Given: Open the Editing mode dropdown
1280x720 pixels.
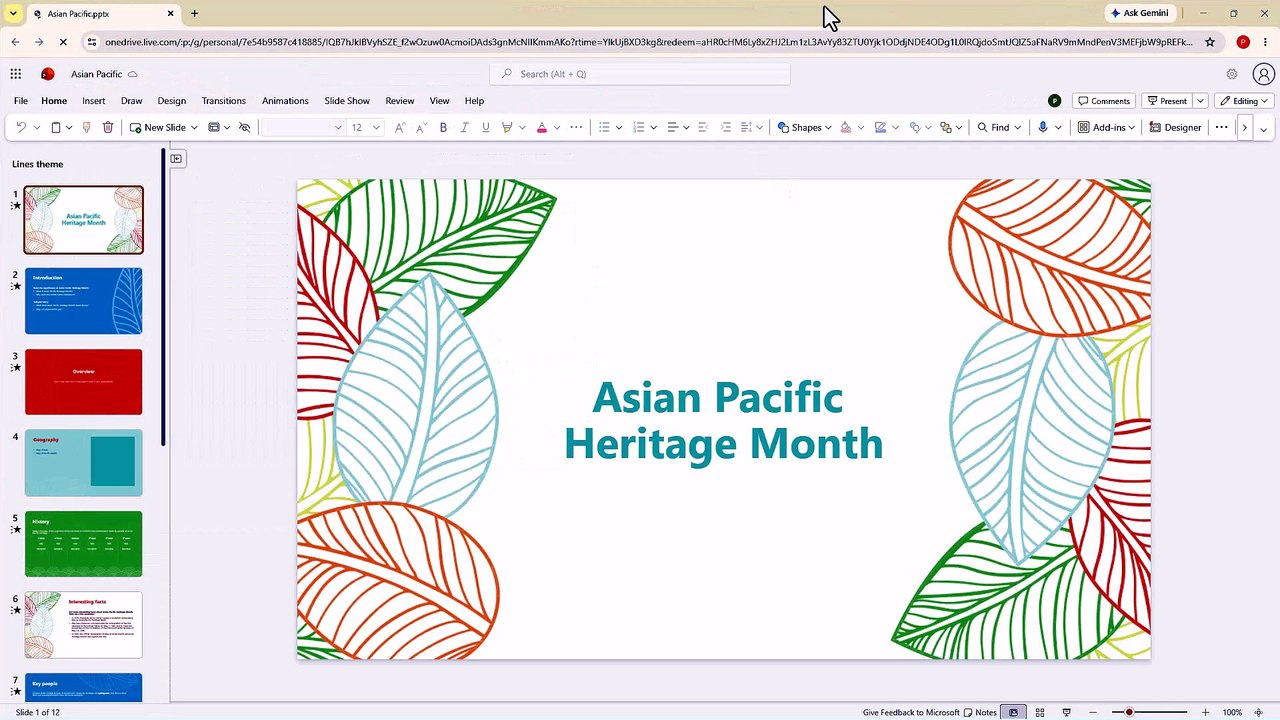Looking at the screenshot, I should (1244, 101).
